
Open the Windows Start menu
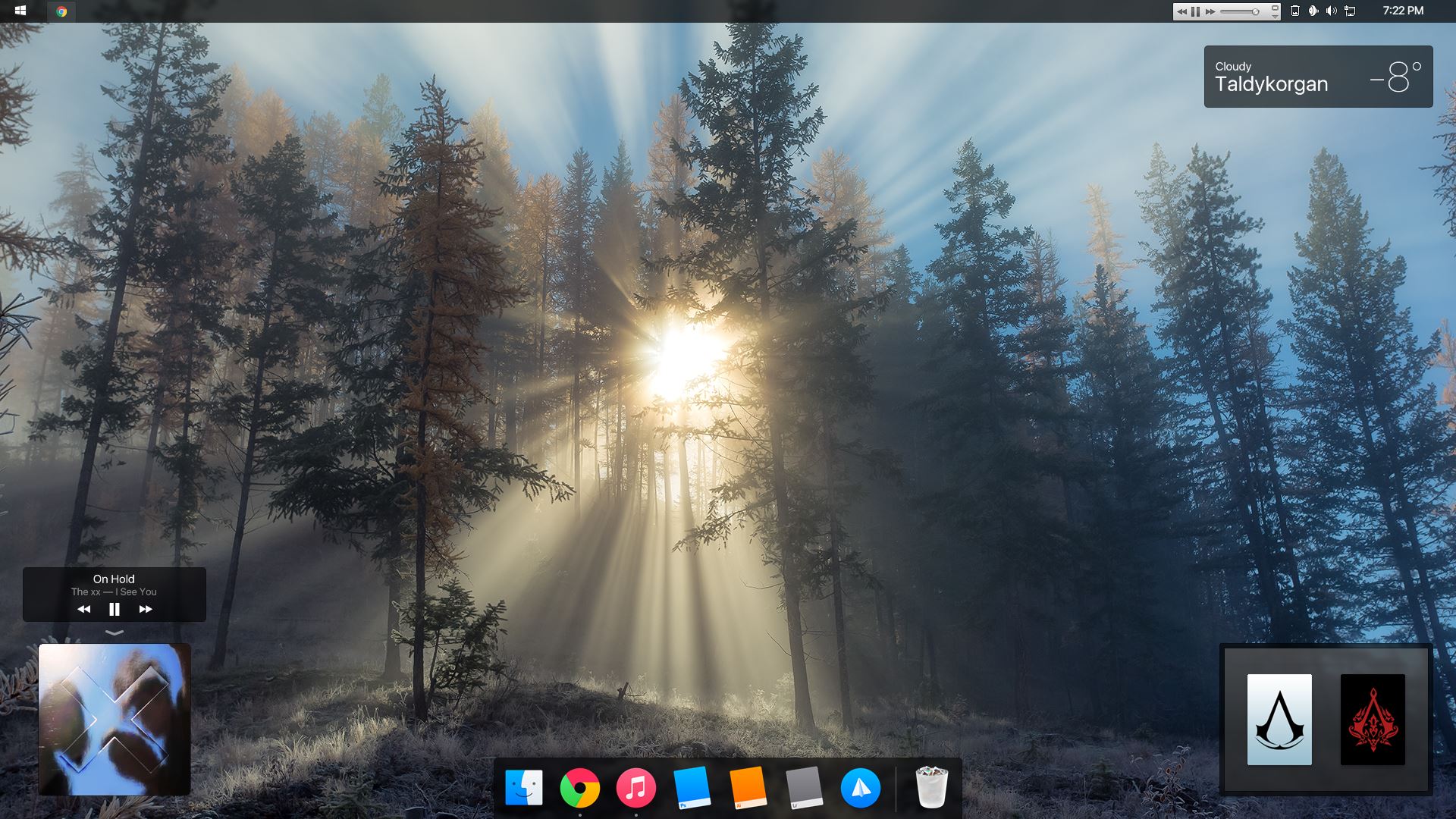coord(20,11)
